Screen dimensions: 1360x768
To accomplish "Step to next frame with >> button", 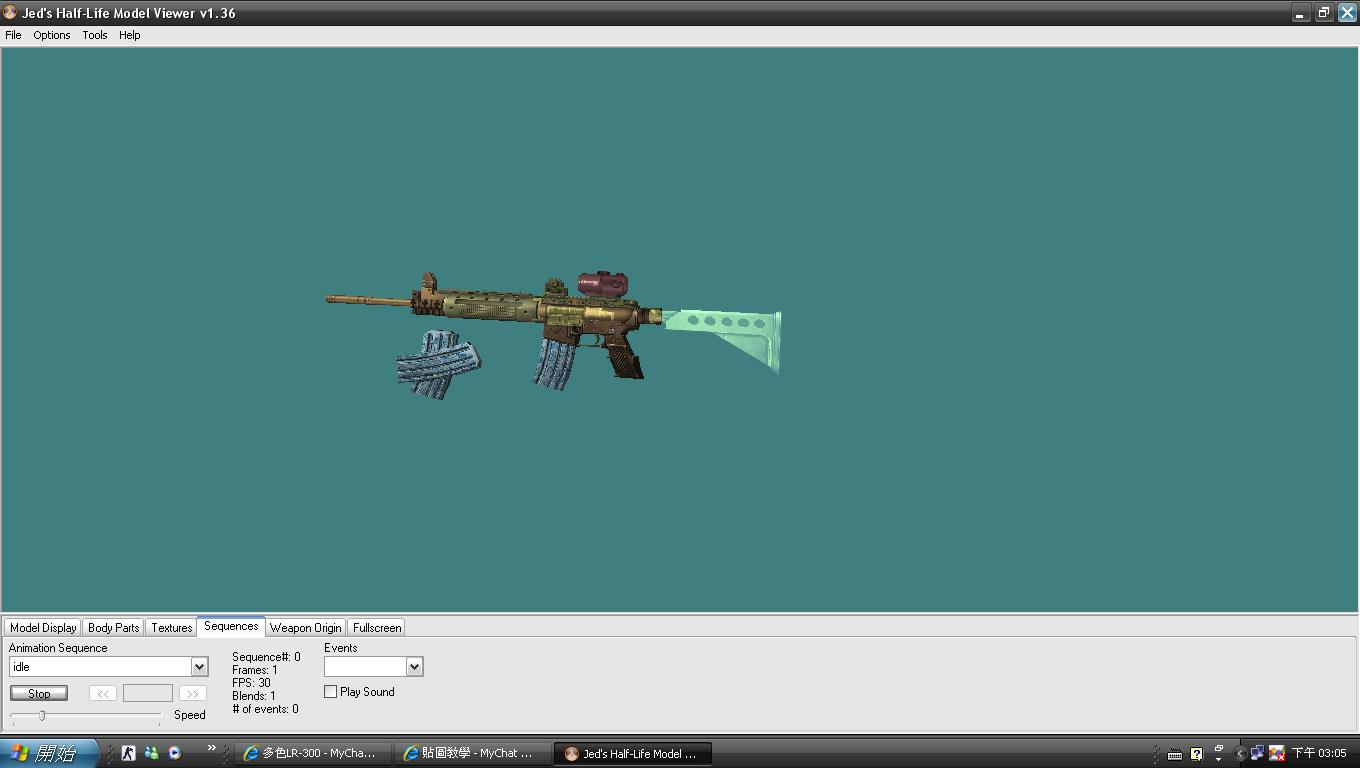I will click(192, 693).
